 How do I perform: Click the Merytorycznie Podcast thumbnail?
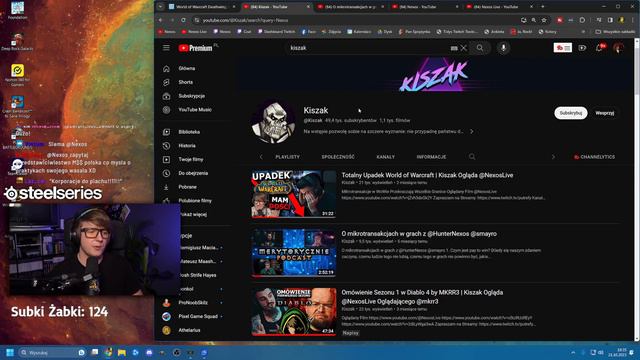coord(294,253)
